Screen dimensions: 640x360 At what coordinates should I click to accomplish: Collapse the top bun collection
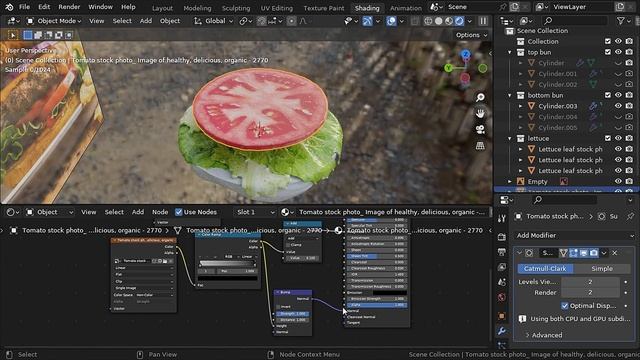509,52
